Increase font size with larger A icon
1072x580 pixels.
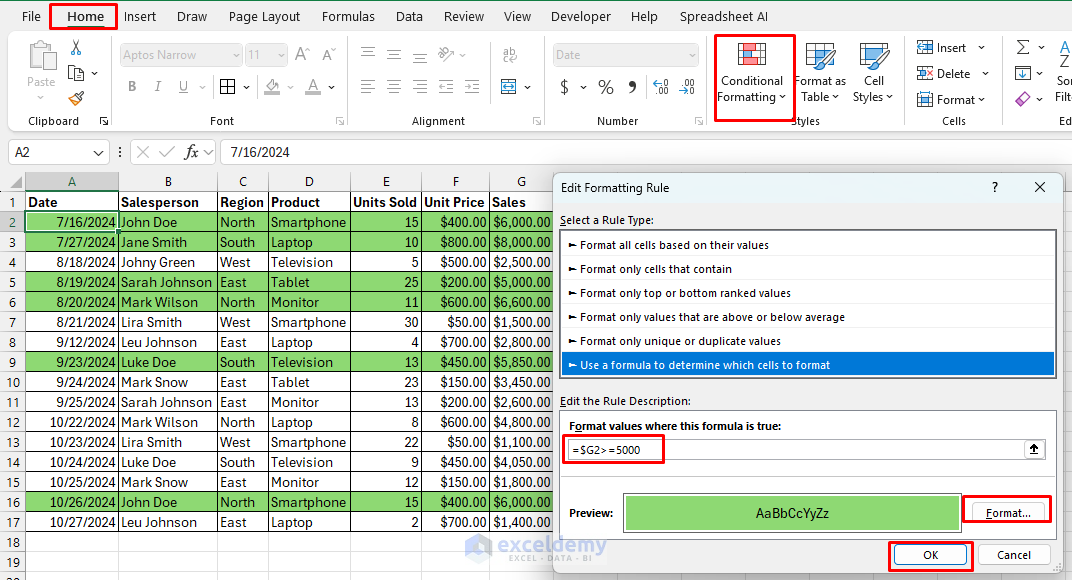[302, 55]
